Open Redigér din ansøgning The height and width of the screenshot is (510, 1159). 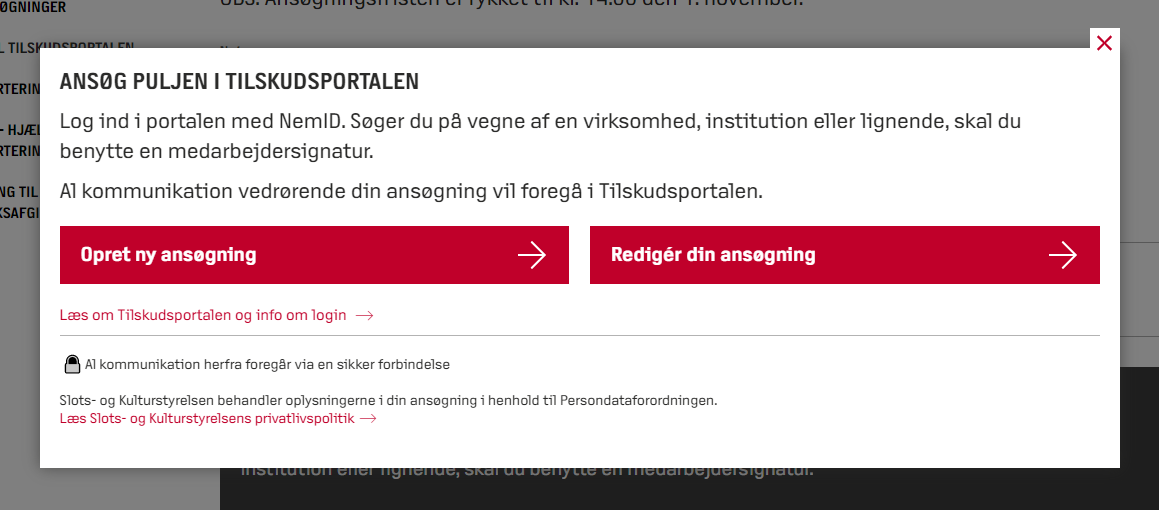(845, 255)
